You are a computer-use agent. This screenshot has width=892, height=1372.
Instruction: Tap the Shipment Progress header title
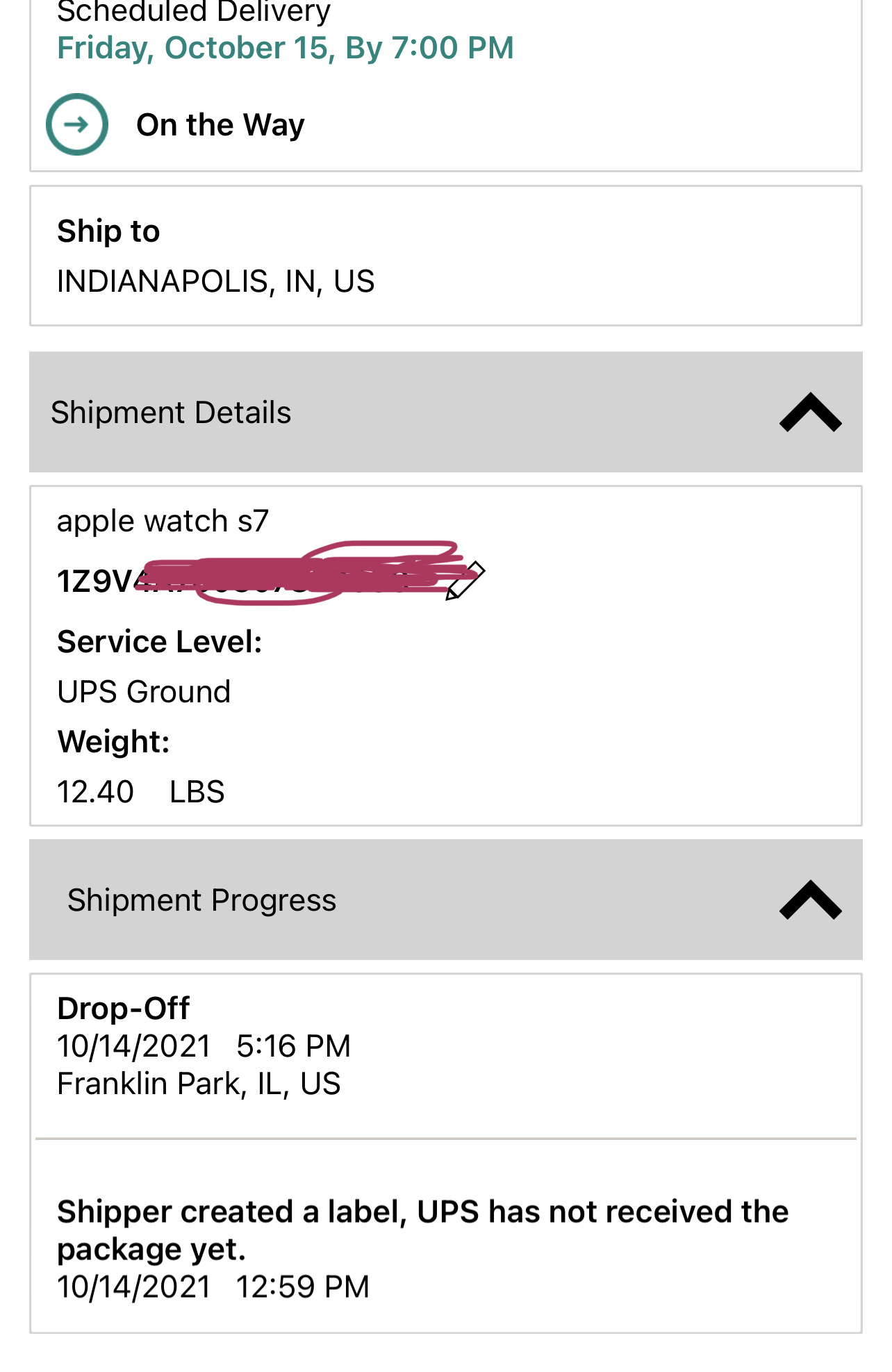(x=201, y=900)
